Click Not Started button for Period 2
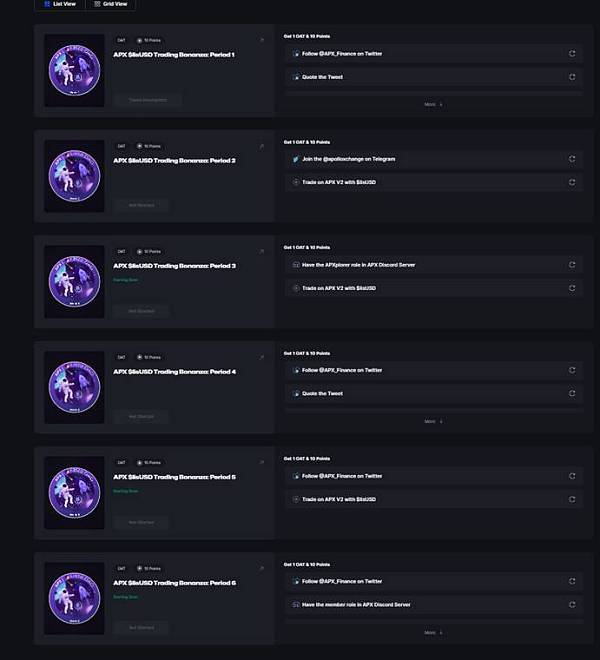This screenshot has width=600, height=660. click(x=141, y=205)
